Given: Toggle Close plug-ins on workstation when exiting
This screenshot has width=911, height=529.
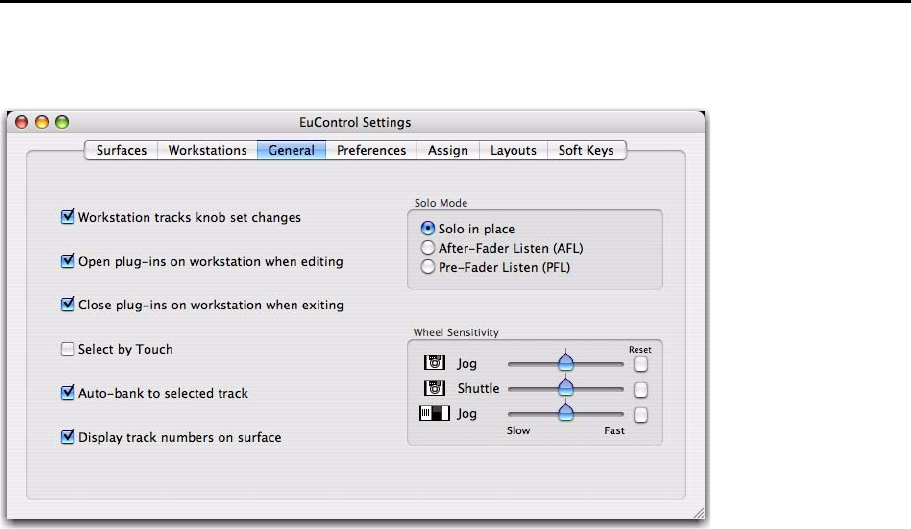Looking at the screenshot, I should (67, 304).
